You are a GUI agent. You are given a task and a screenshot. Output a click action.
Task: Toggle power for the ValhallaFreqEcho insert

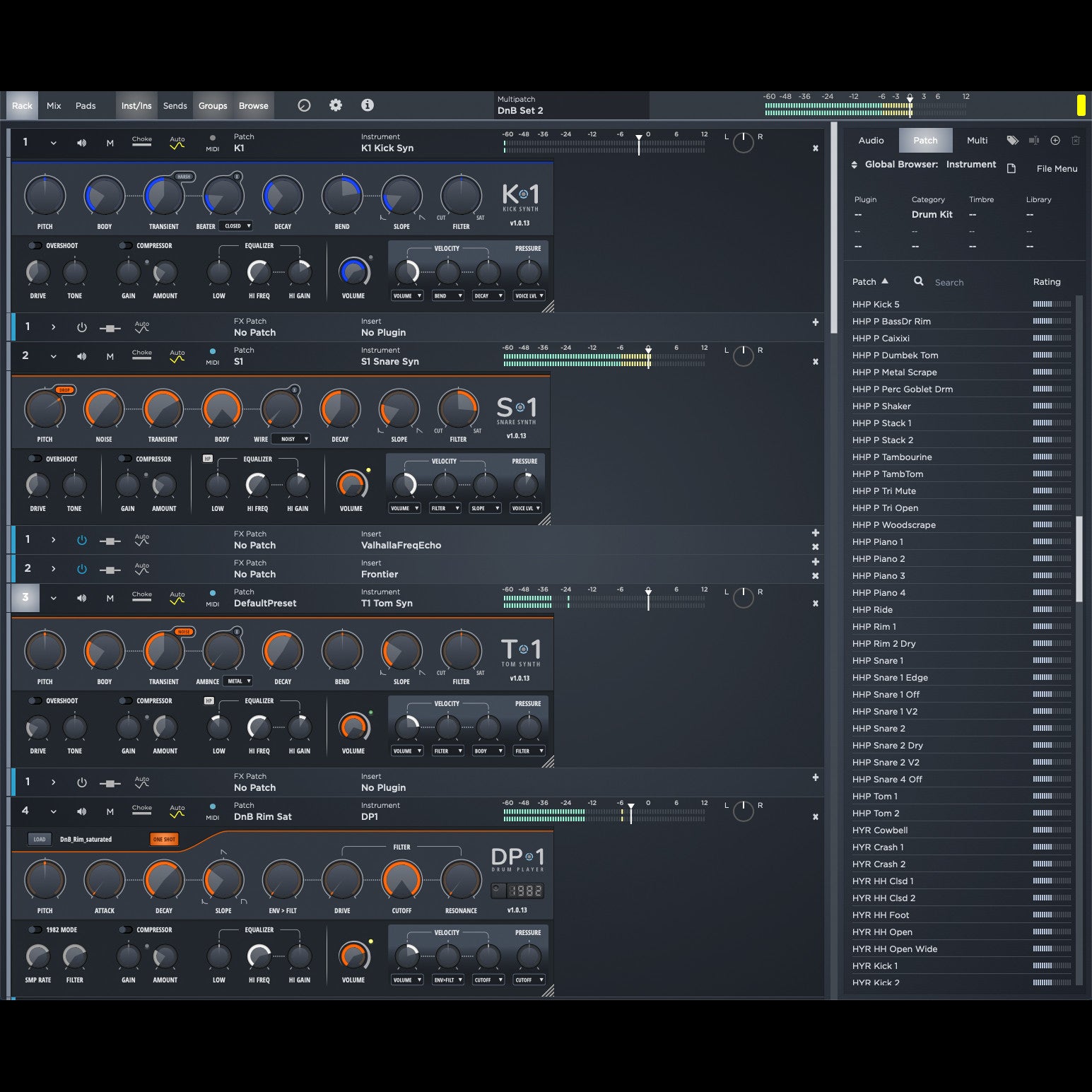[82, 540]
